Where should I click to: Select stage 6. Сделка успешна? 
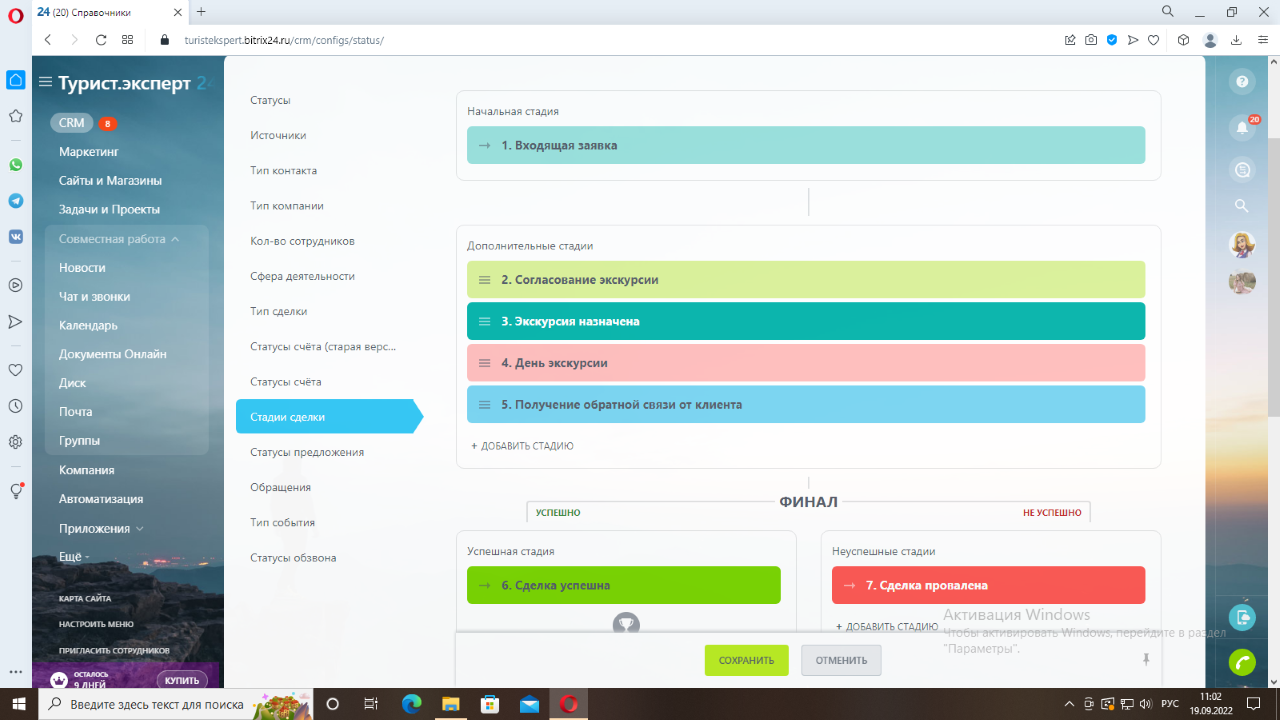click(x=623, y=585)
